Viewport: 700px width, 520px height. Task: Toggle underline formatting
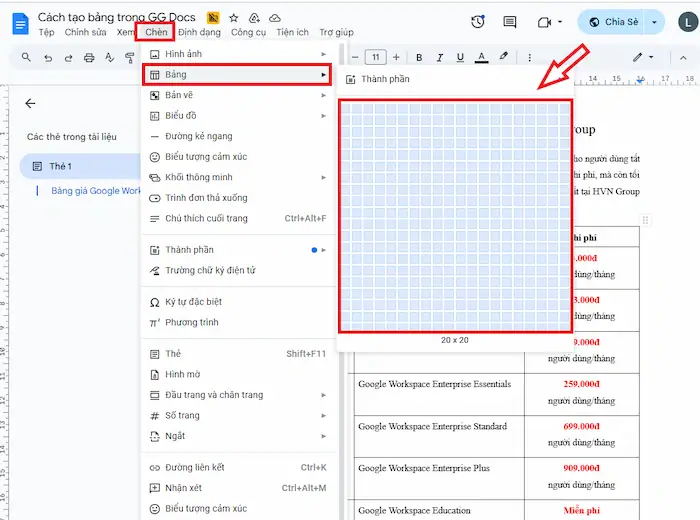[460, 58]
